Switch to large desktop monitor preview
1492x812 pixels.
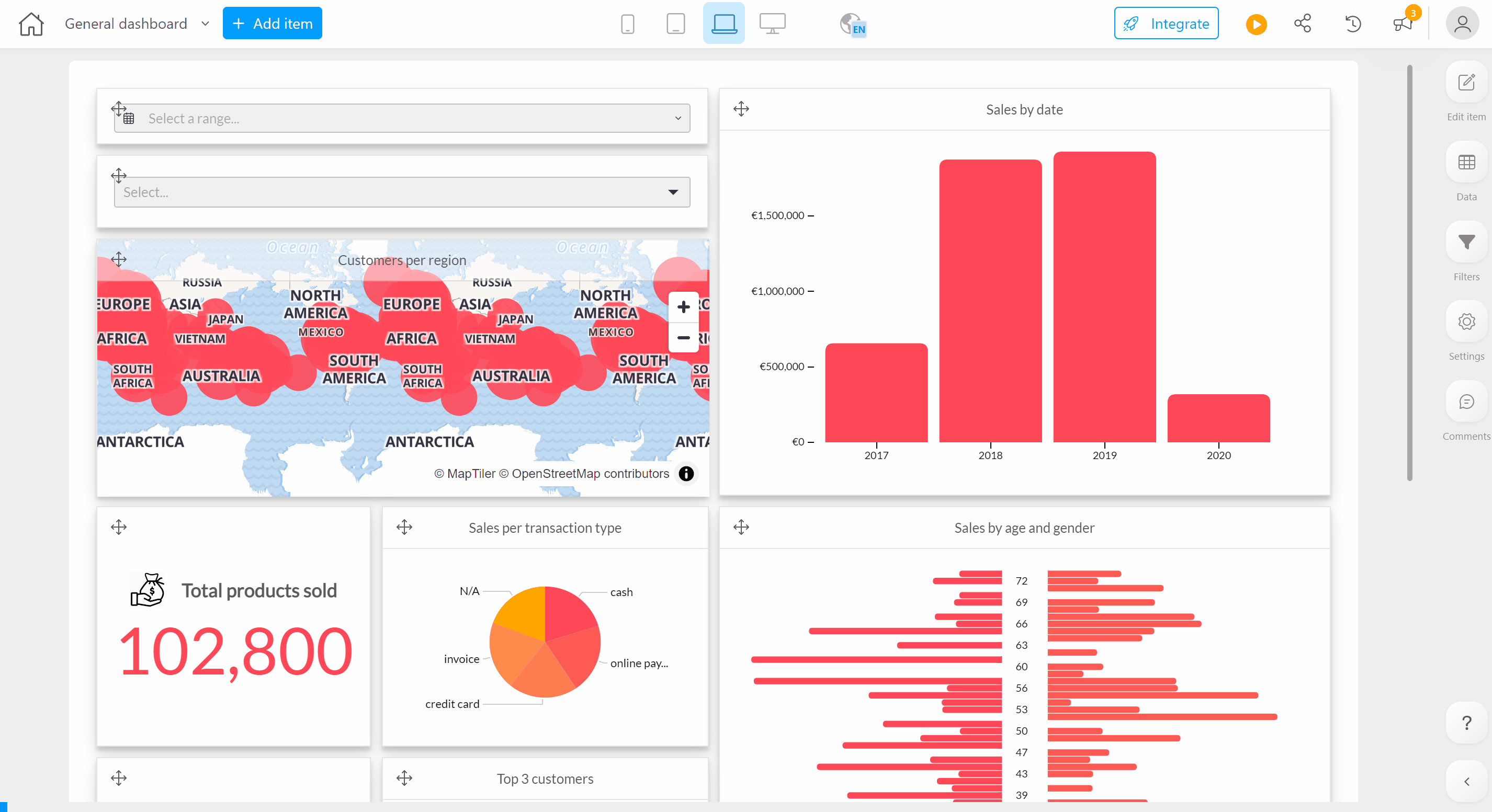(772, 24)
